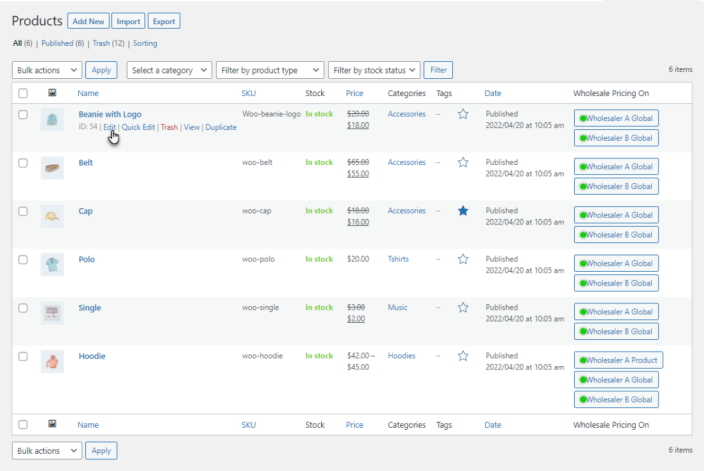This screenshot has height=471, width=704.
Task: Click the Belt product thumbnail image
Action: pyautogui.click(x=52, y=168)
